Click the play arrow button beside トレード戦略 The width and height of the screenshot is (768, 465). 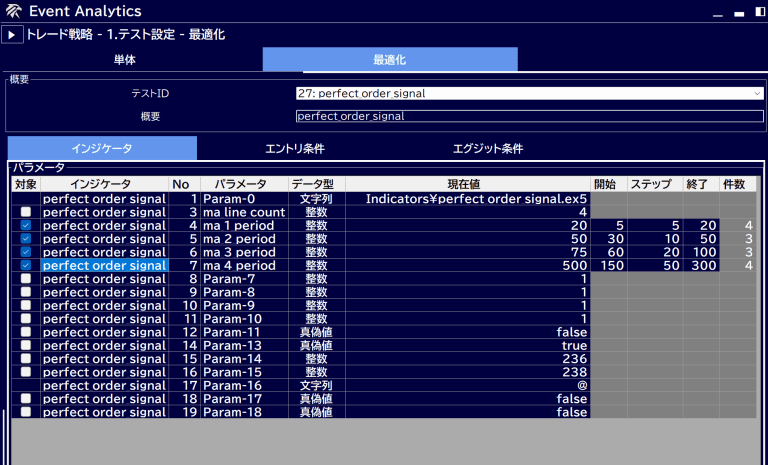coord(12,35)
